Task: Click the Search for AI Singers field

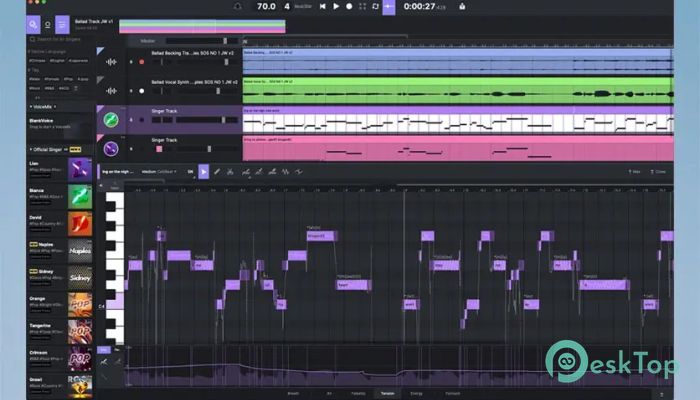Action: click(x=59, y=39)
